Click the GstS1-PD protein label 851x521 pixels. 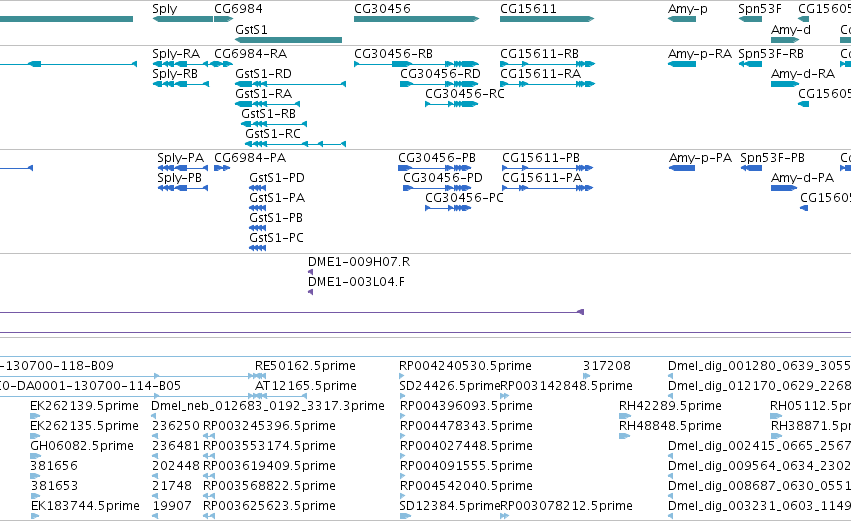coord(277,178)
